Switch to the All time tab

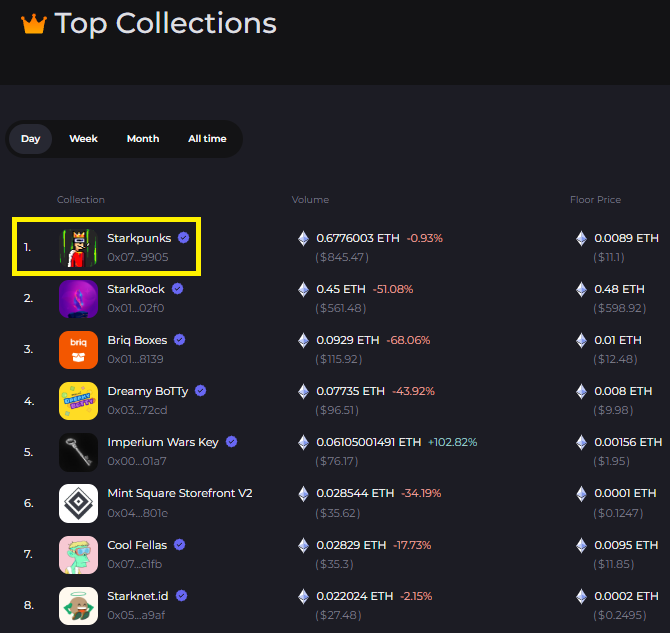(207, 139)
